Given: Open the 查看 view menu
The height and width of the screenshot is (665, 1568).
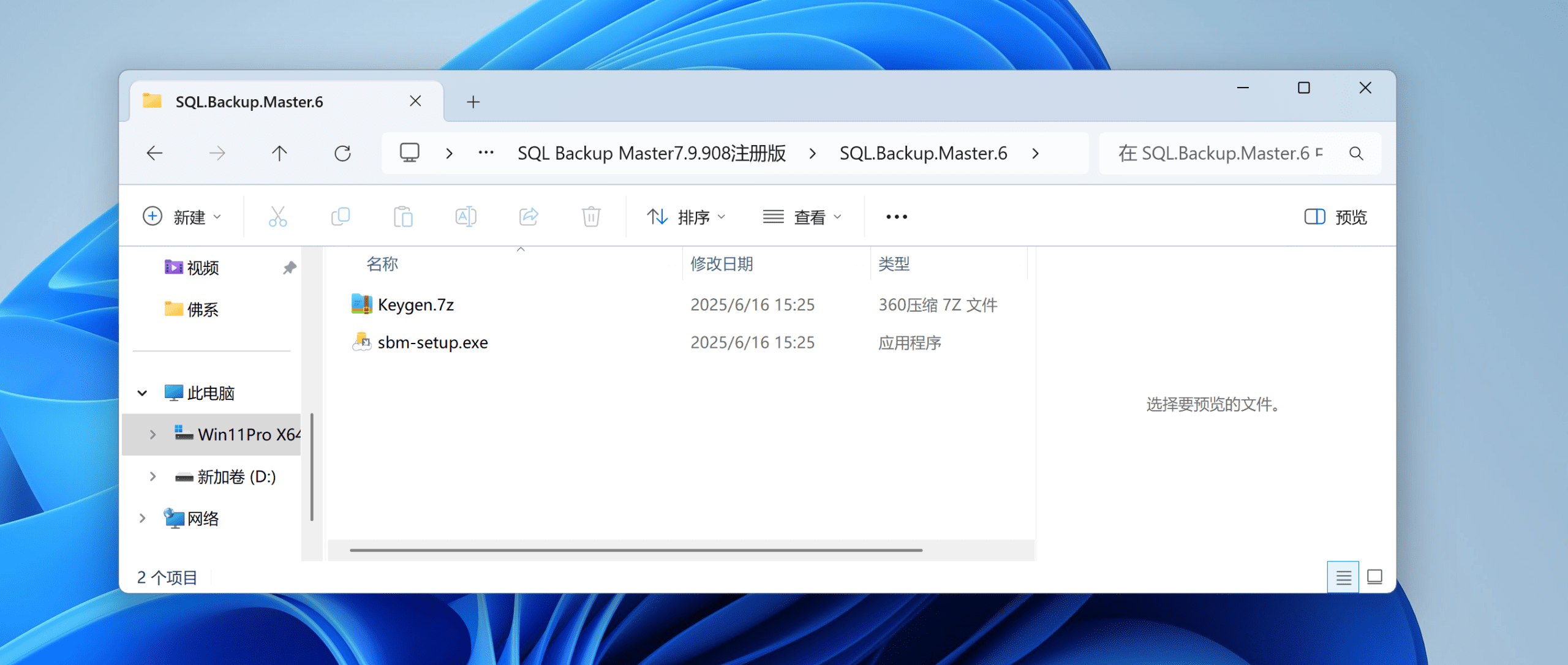Looking at the screenshot, I should pyautogui.click(x=802, y=217).
